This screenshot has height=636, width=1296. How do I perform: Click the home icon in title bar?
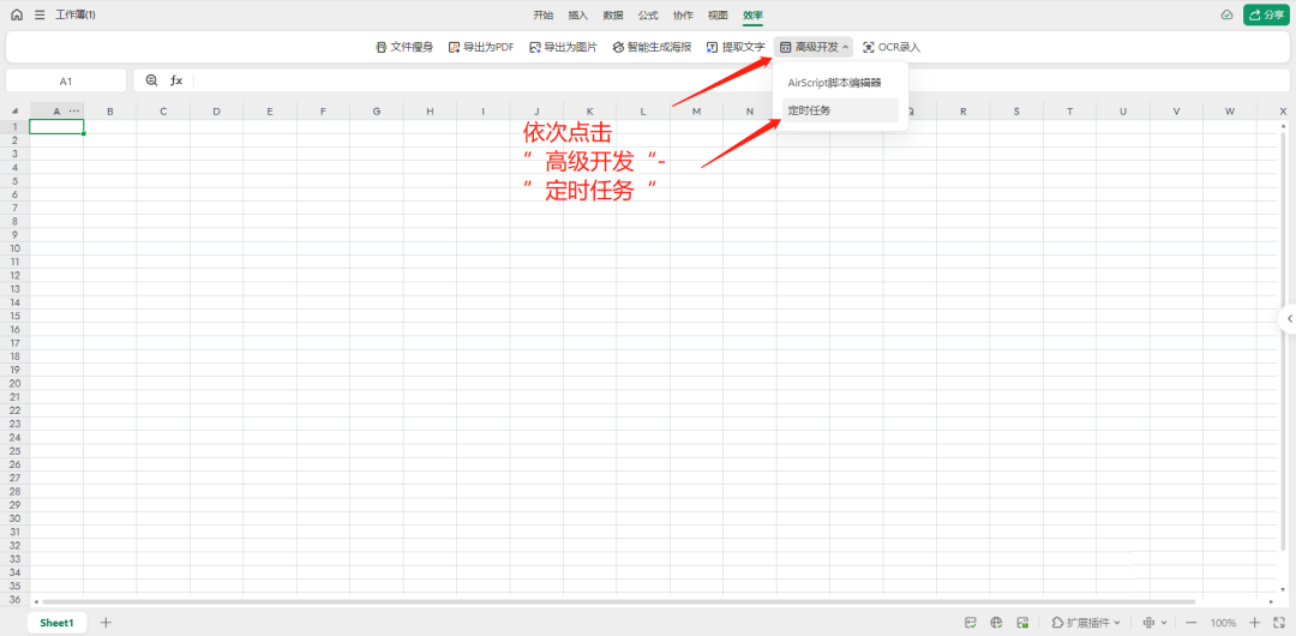pos(16,15)
